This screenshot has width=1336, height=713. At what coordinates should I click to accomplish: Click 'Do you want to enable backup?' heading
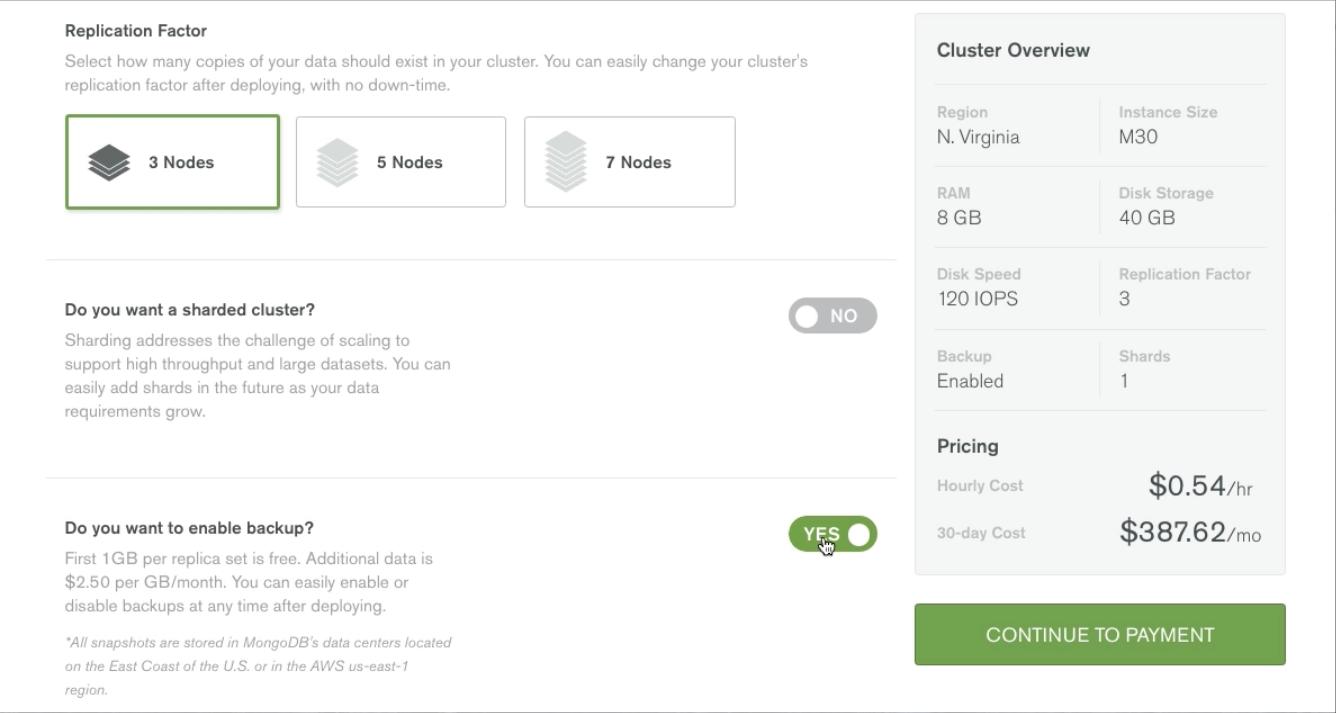click(189, 528)
